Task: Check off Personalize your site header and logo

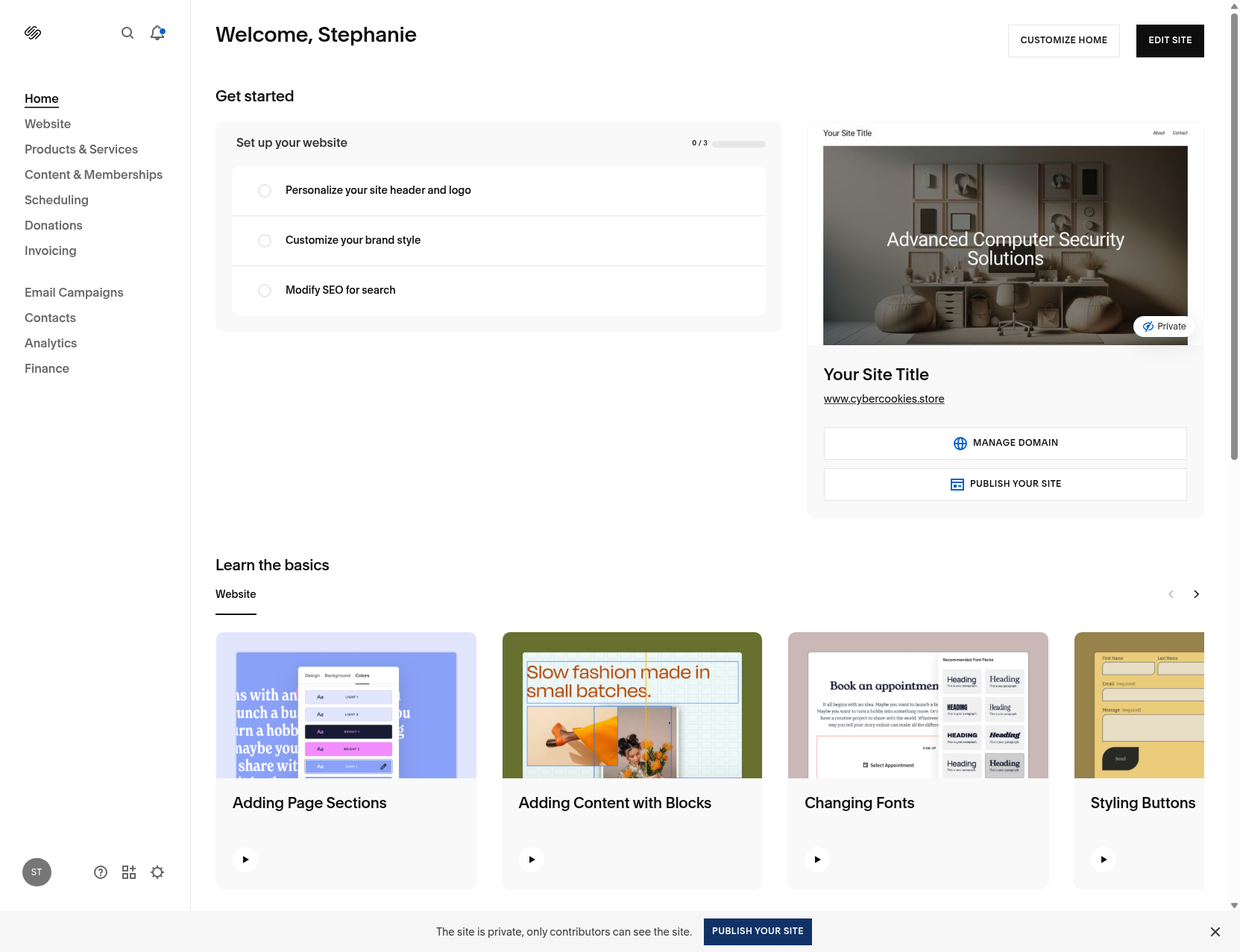Action: (x=264, y=191)
